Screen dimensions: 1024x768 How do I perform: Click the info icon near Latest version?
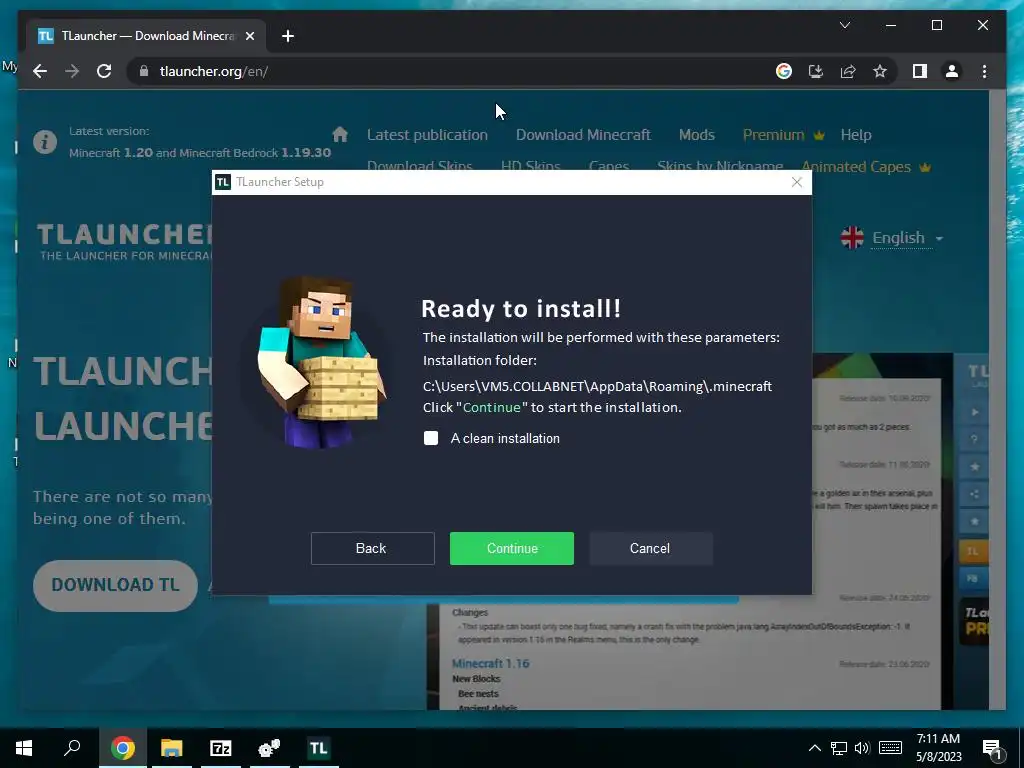click(45, 141)
